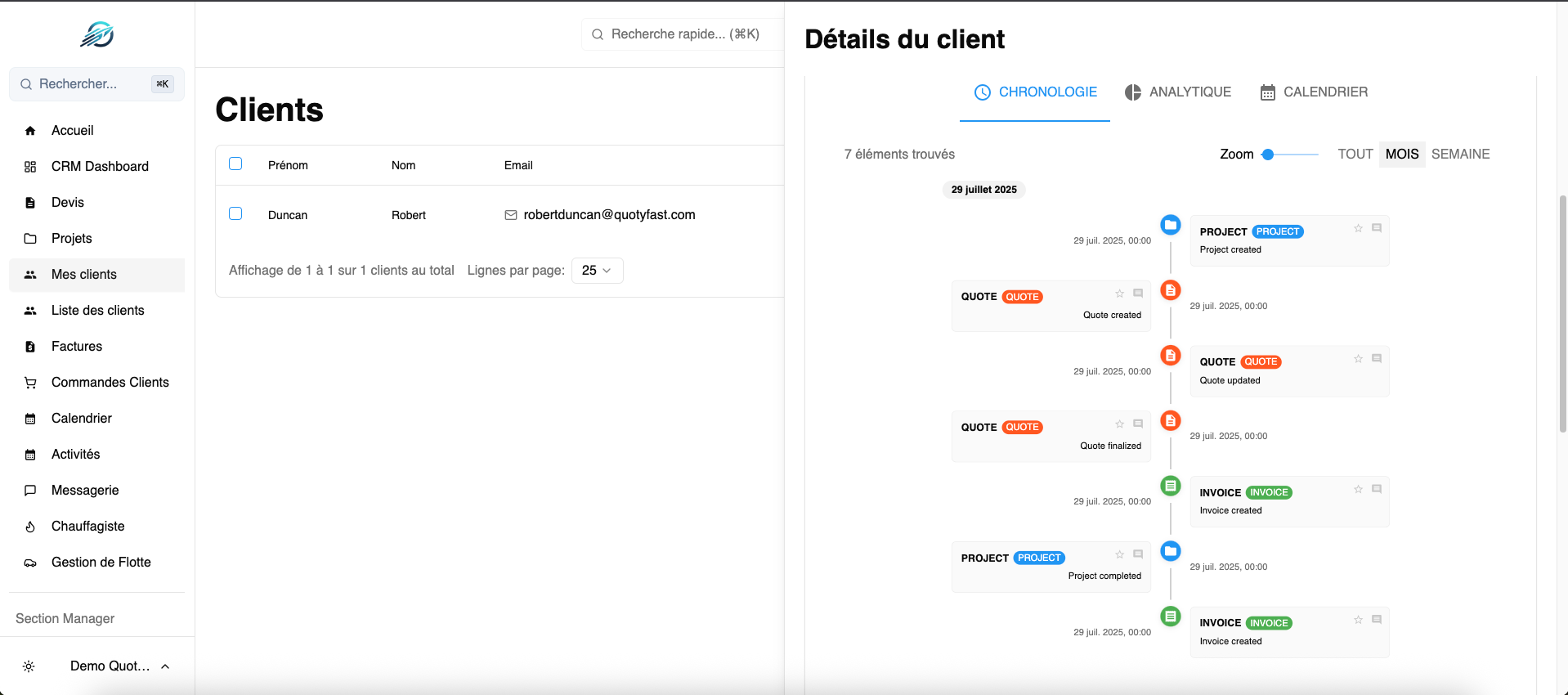Open comments on Quote updated entry
The width and height of the screenshot is (1568, 695).
pos(1377,358)
